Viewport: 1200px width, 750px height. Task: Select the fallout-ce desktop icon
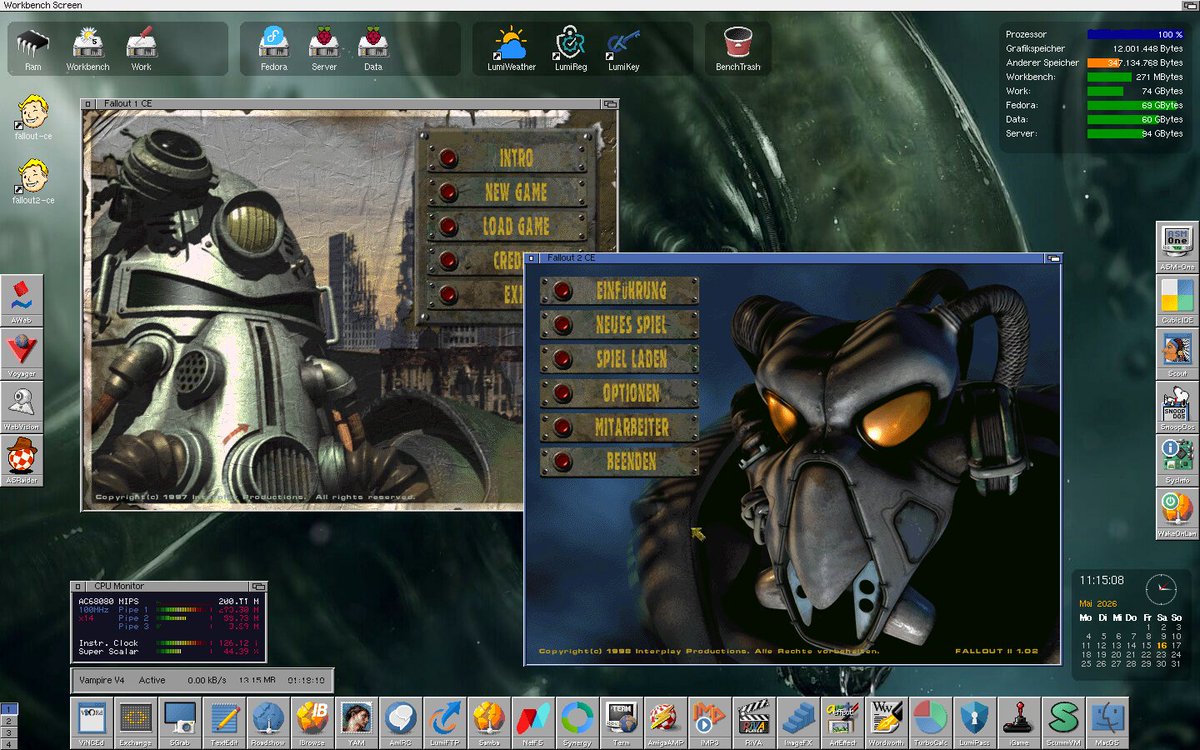tap(33, 117)
